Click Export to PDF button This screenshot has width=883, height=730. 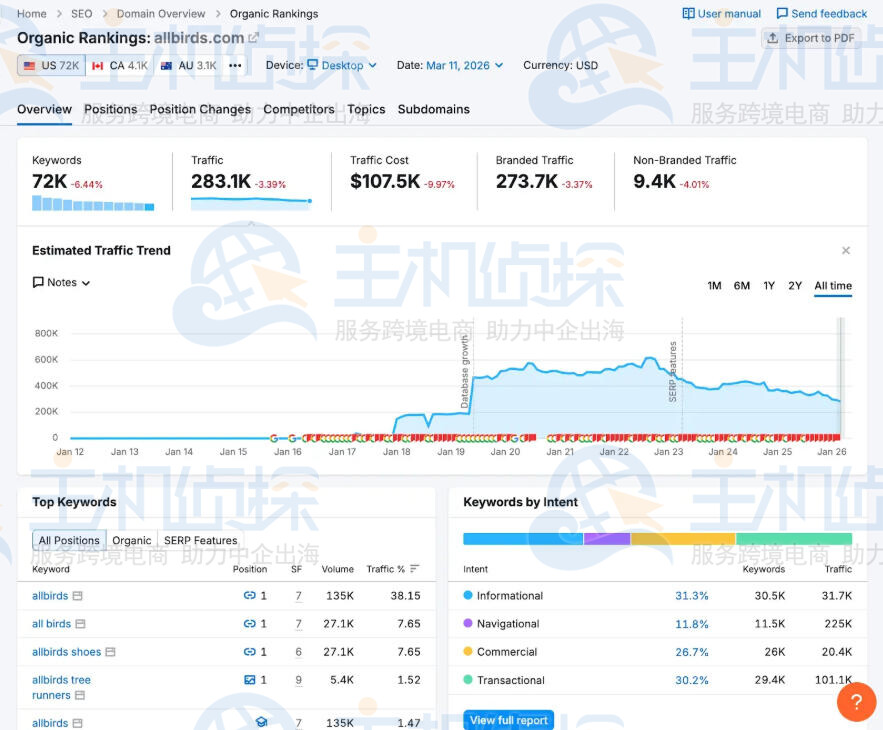pos(811,38)
